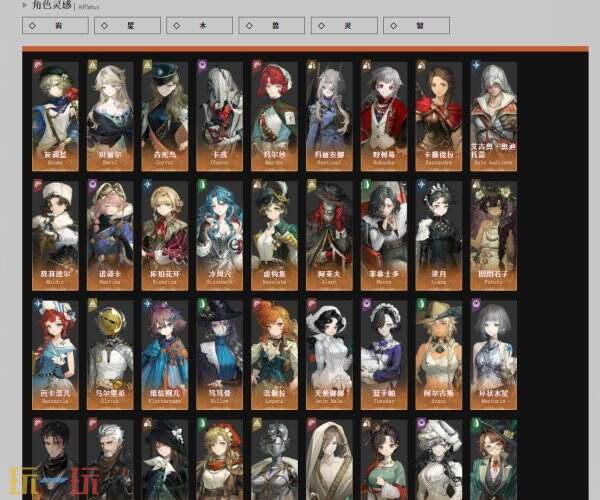600x500 pixels.
Task: Click the star badge on Liang's card
Action: [x=421, y=185]
